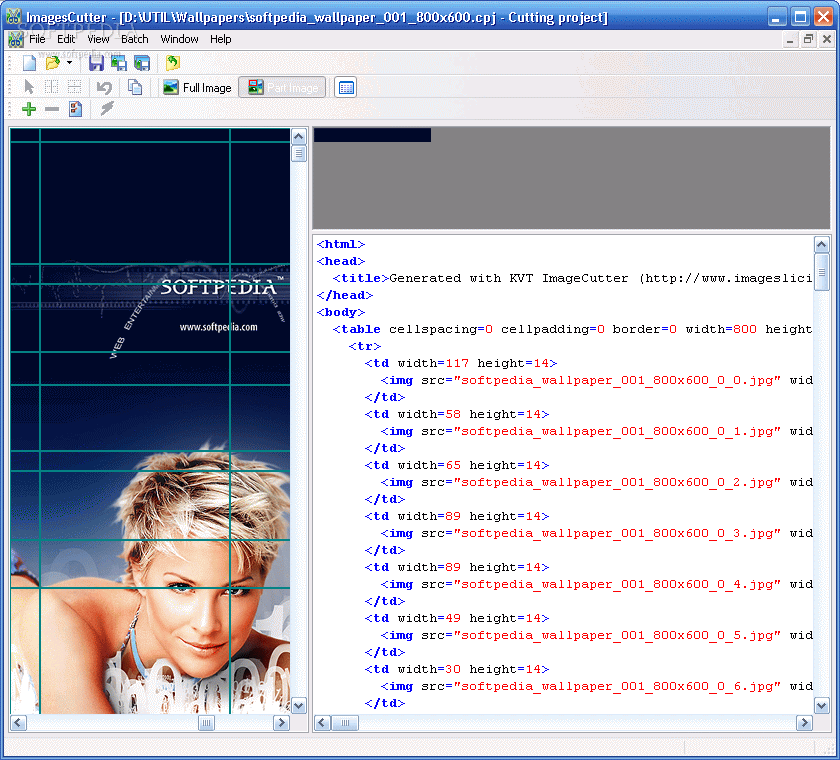This screenshot has width=840, height=760.
Task: Click the title bar application icon
Action: point(14,17)
